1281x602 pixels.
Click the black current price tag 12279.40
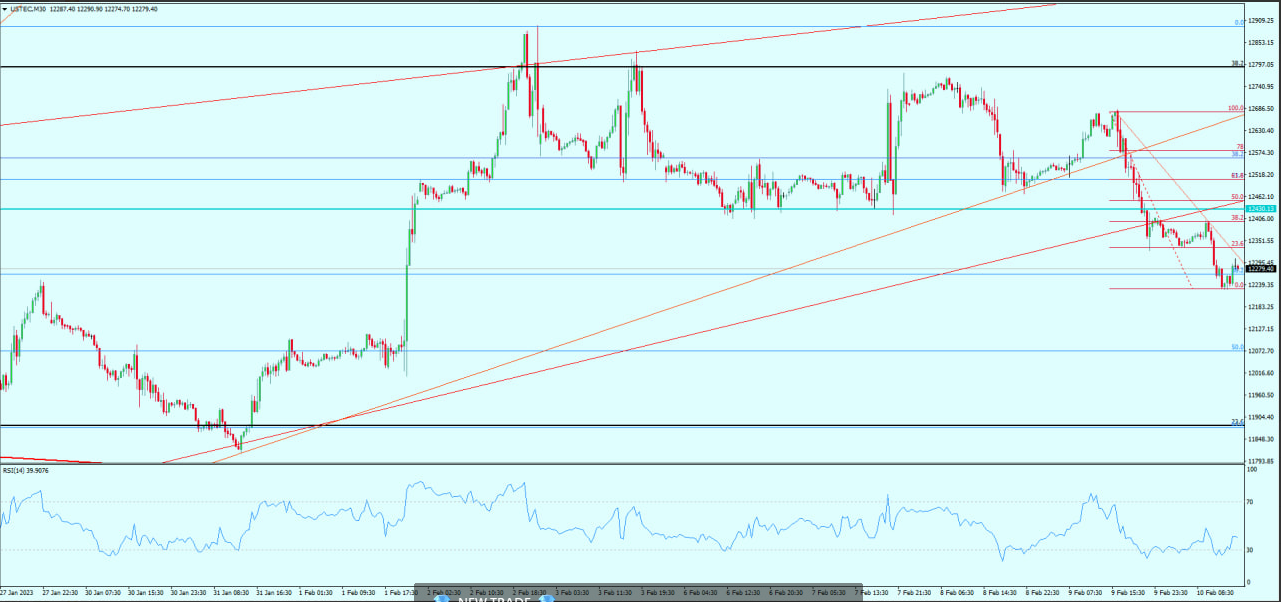click(1261, 268)
